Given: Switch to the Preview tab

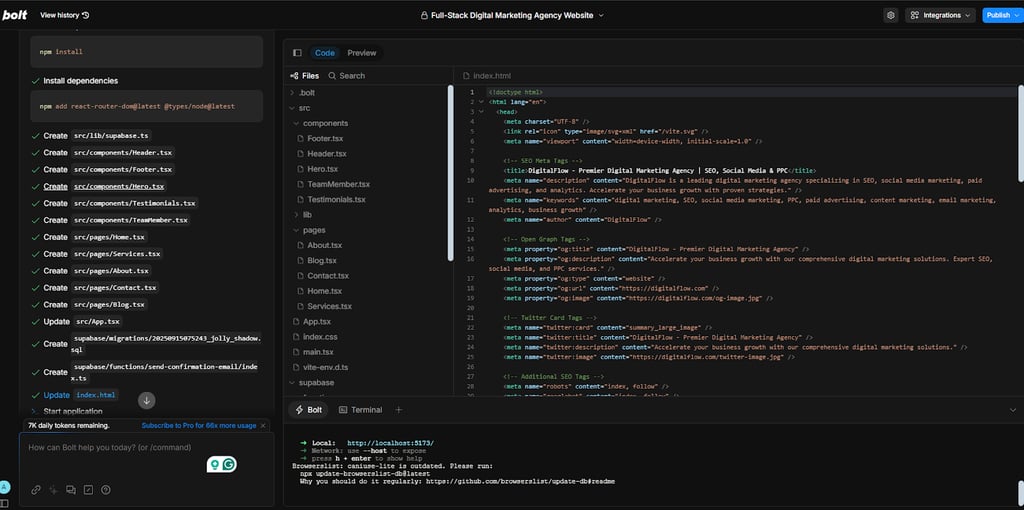Looking at the screenshot, I should click(362, 53).
